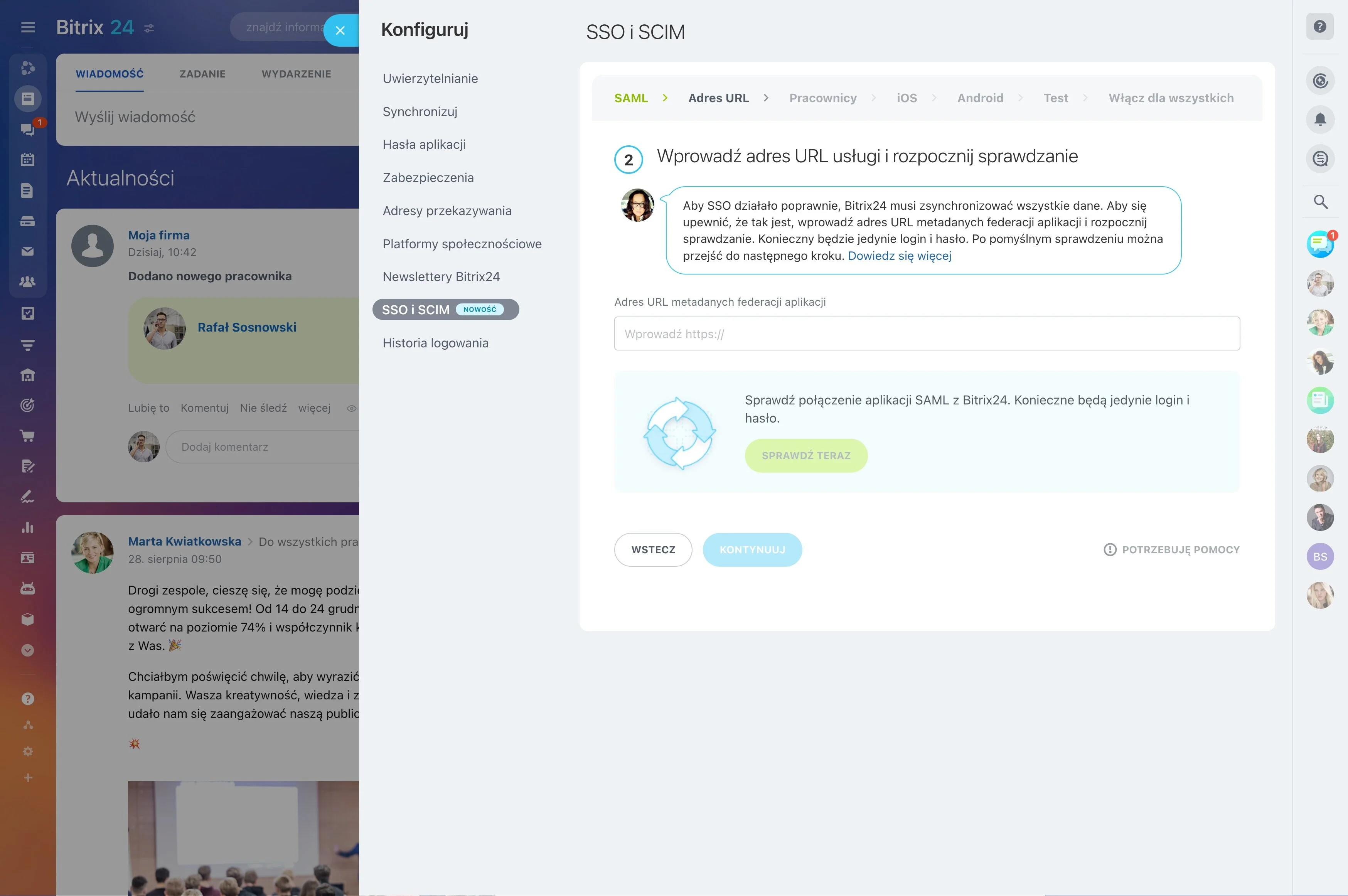Open Zabezpieczenia settings section
This screenshot has width=1348, height=896.
(428, 178)
